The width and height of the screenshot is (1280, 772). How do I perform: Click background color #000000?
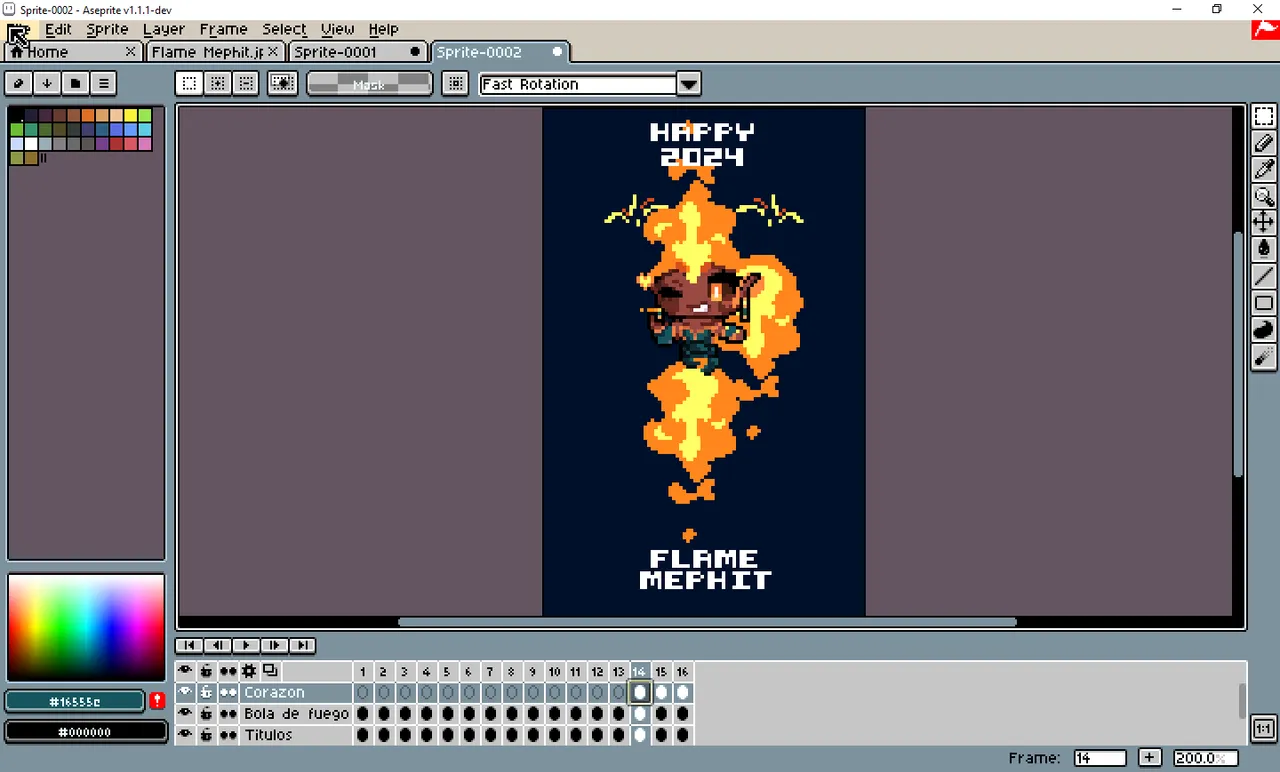point(86,732)
